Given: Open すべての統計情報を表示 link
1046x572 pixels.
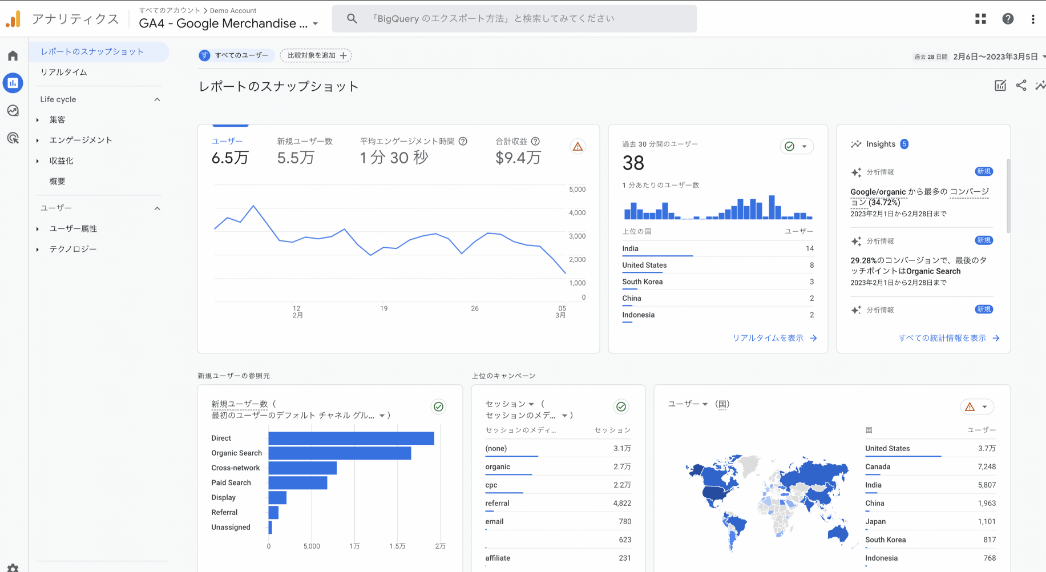Looking at the screenshot, I should pyautogui.click(x=949, y=338).
